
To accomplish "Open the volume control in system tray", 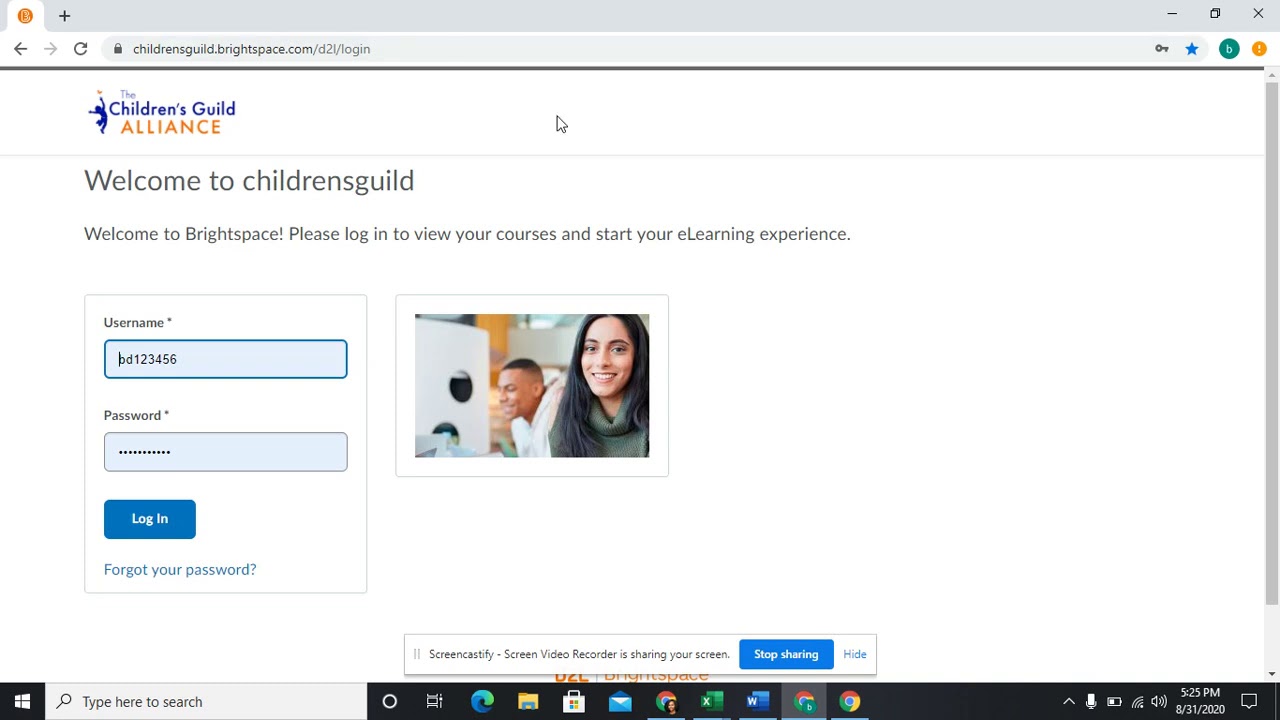I will pyautogui.click(x=1159, y=702).
